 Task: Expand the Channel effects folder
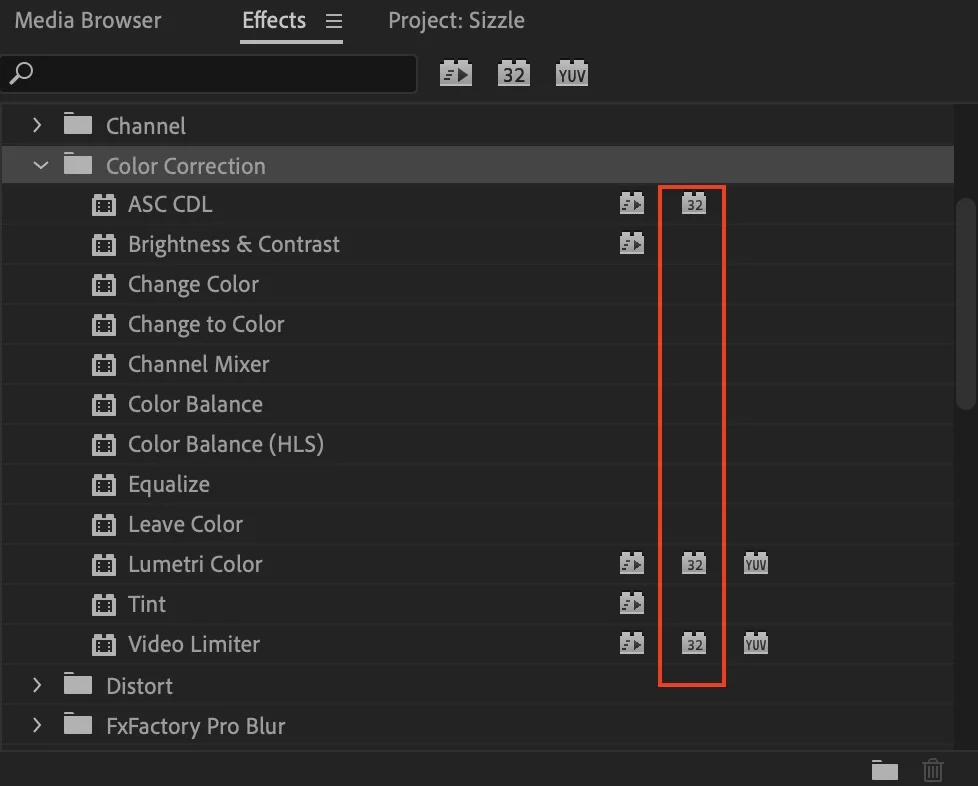37,125
